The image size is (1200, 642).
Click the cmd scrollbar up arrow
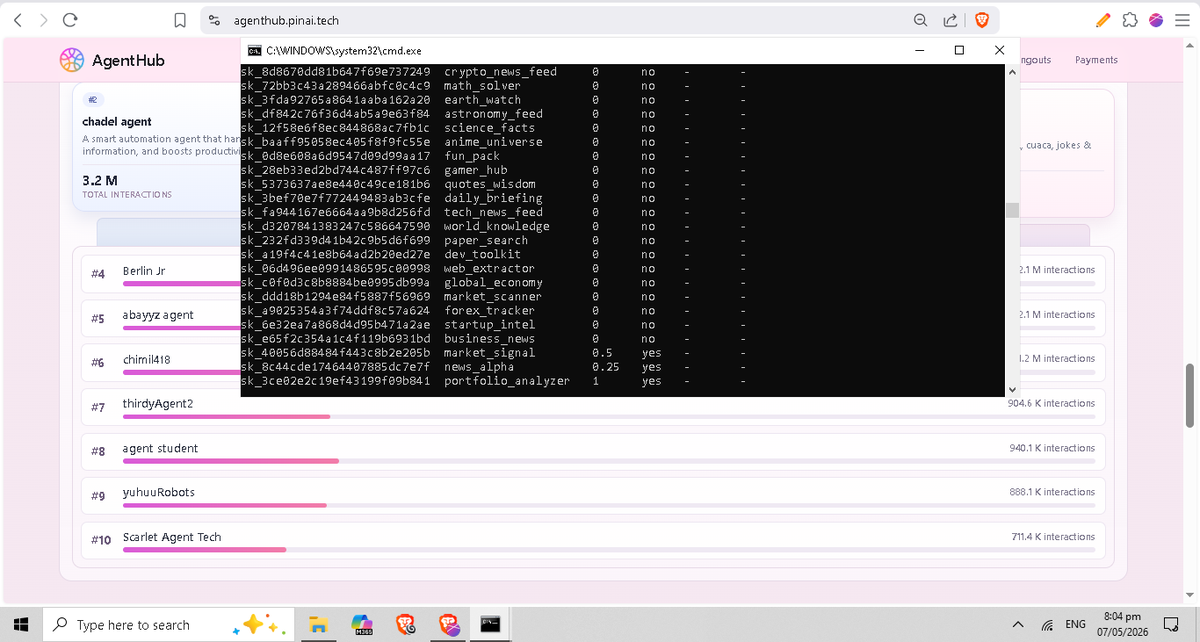1011,73
